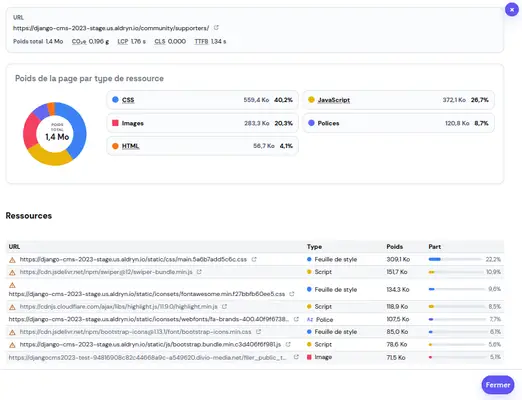Open external link icon for swiper-bundle.min.js
Image resolution: width=522 pixels, height=400 pixels.
[x=199, y=272]
